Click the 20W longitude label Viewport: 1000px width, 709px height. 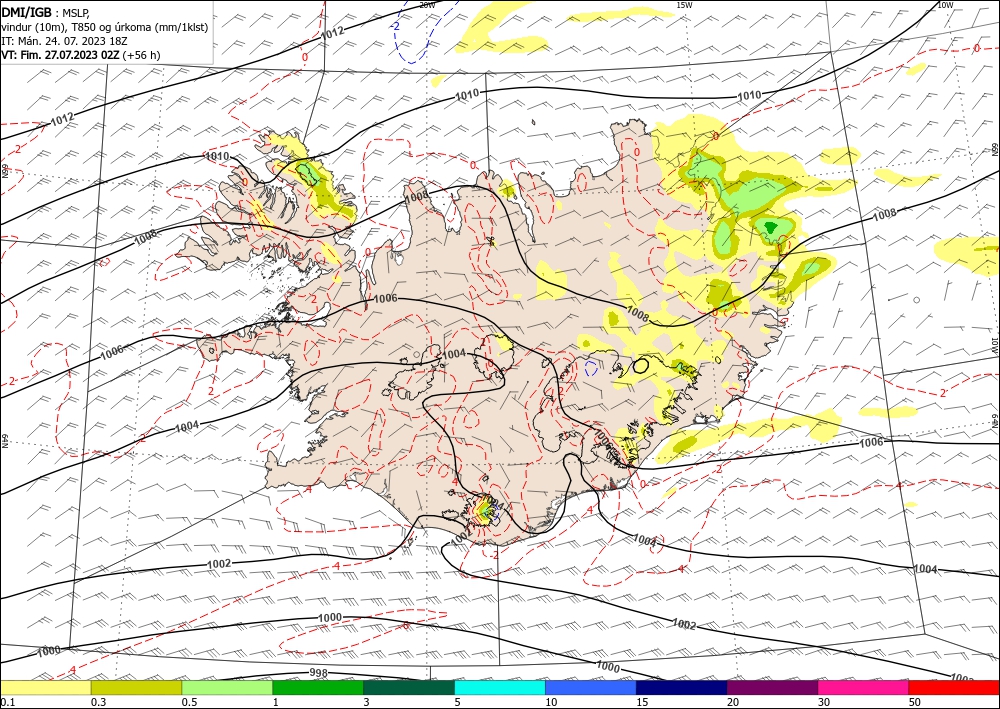pyautogui.click(x=427, y=5)
